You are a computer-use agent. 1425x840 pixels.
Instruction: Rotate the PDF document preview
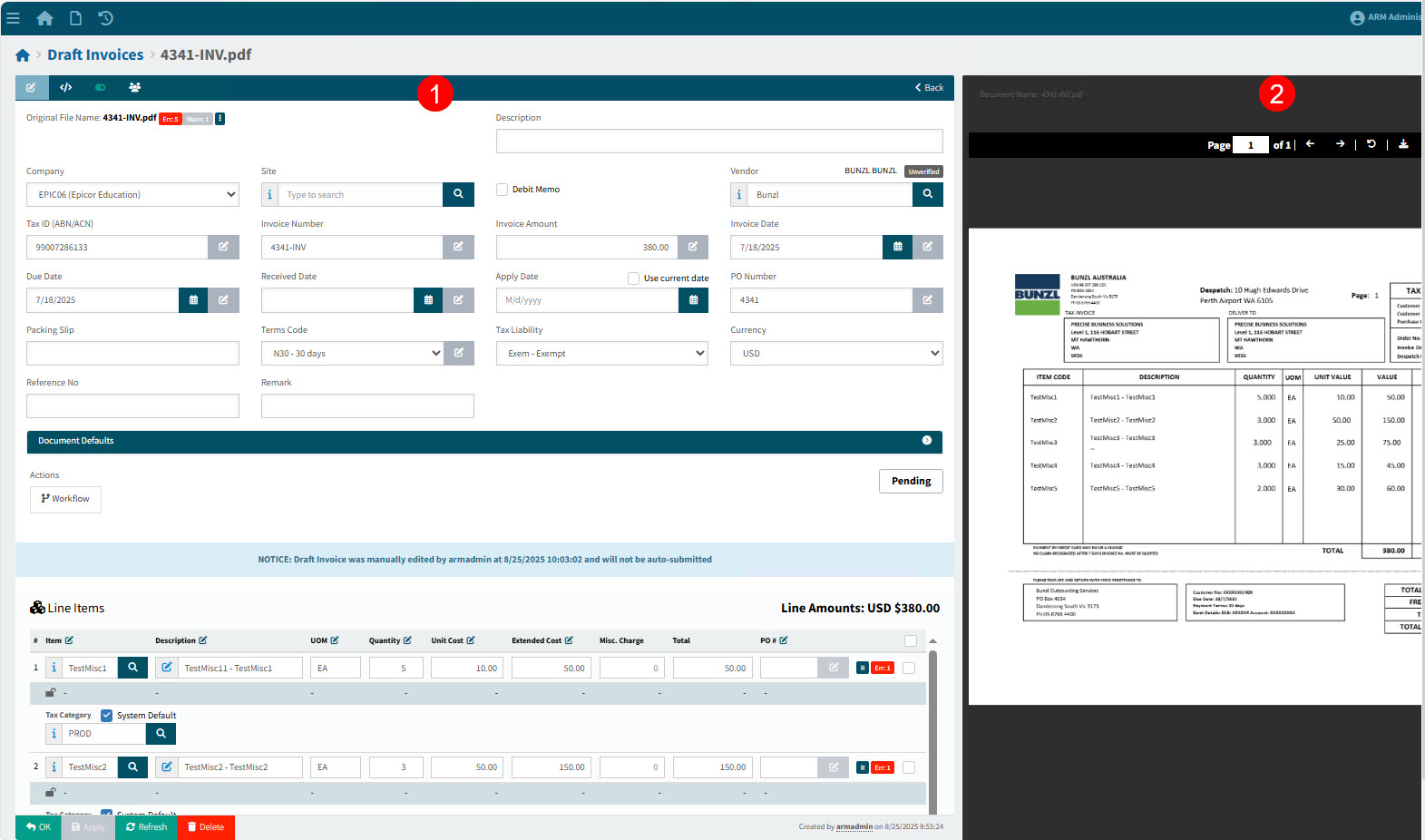1371,144
